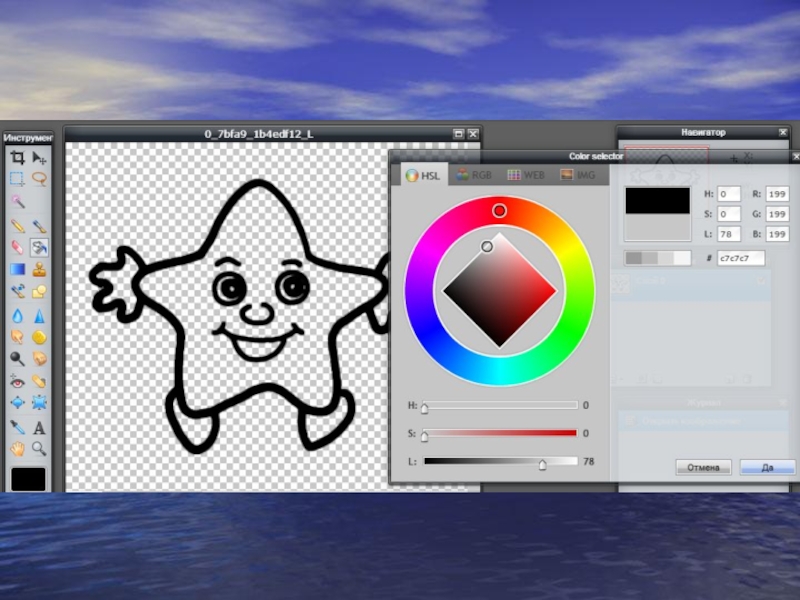Click the Отмена button
Viewport: 800px width, 600px height.
(x=703, y=467)
